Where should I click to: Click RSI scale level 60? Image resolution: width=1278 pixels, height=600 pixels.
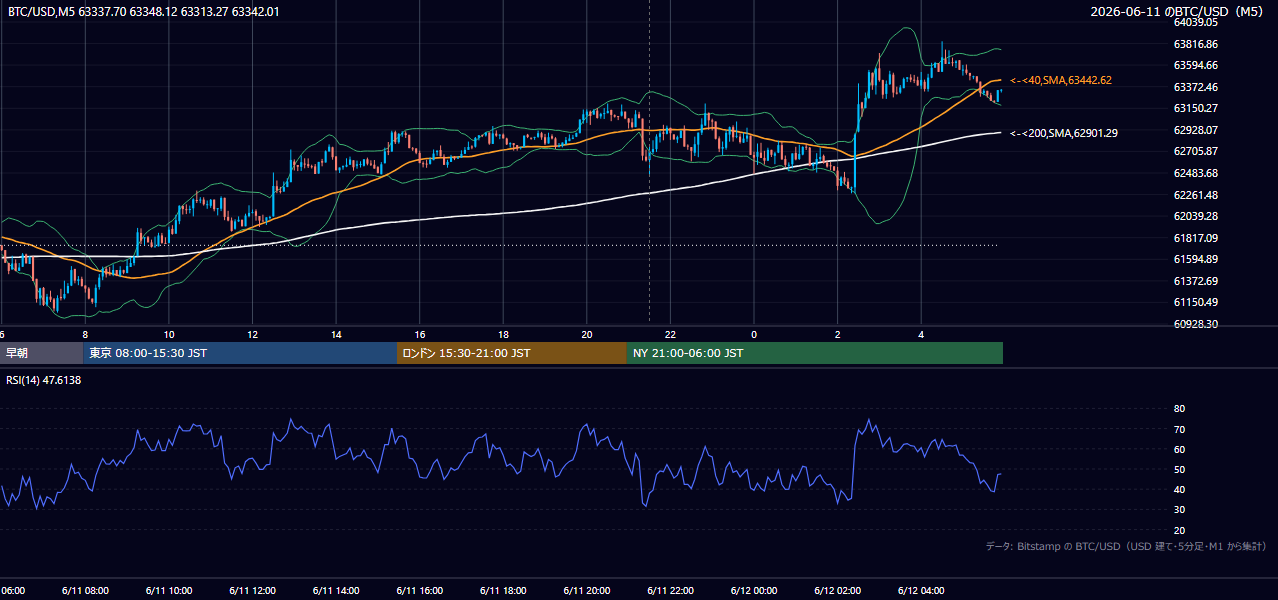pyautogui.click(x=1179, y=450)
